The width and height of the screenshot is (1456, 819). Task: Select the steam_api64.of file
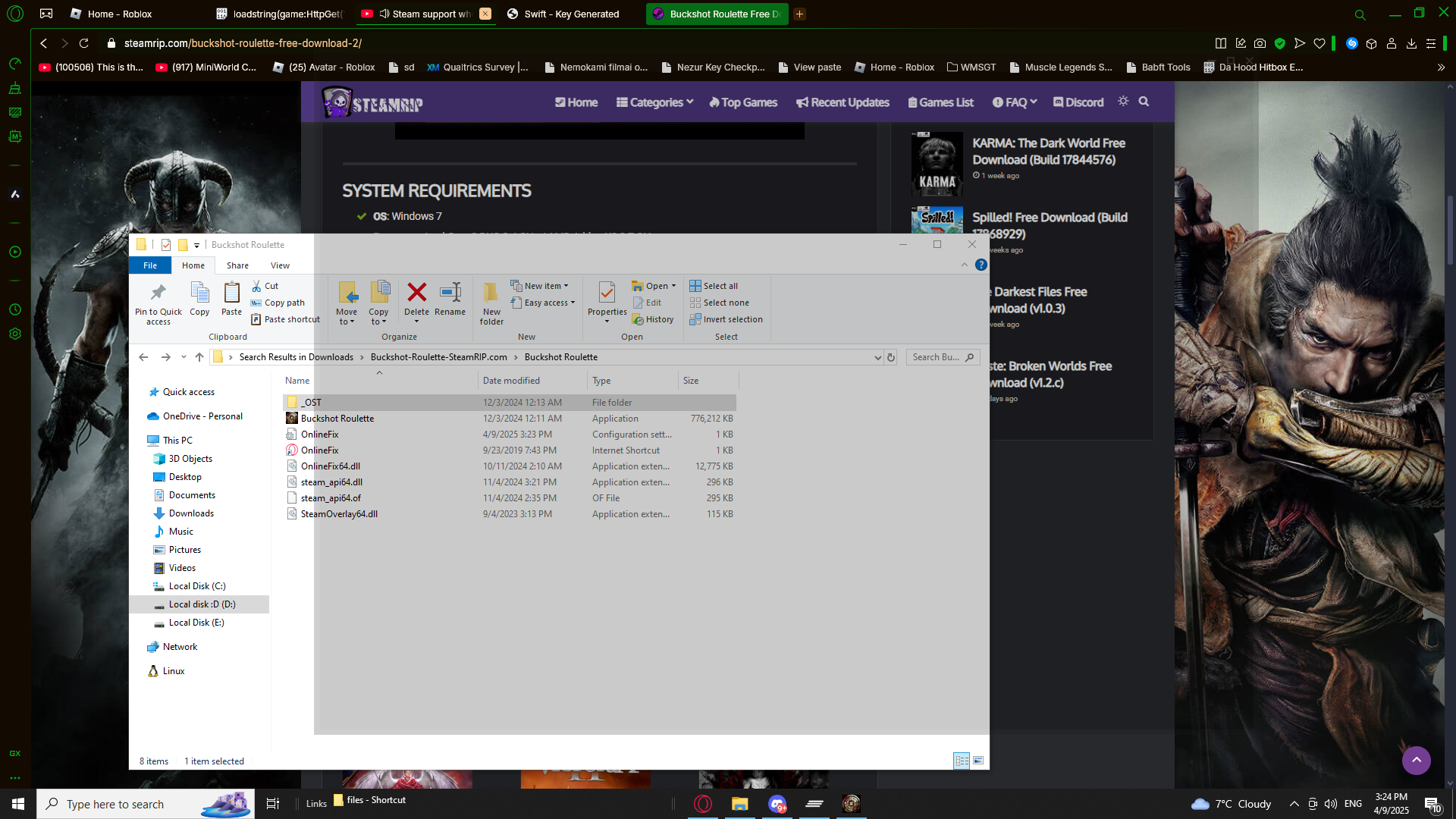tap(510, 497)
